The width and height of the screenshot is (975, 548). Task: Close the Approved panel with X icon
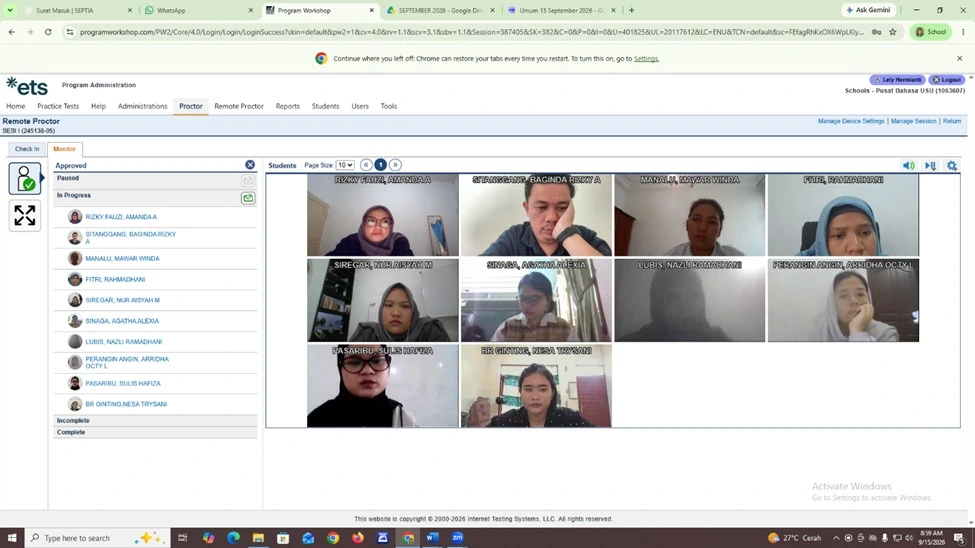(x=250, y=165)
